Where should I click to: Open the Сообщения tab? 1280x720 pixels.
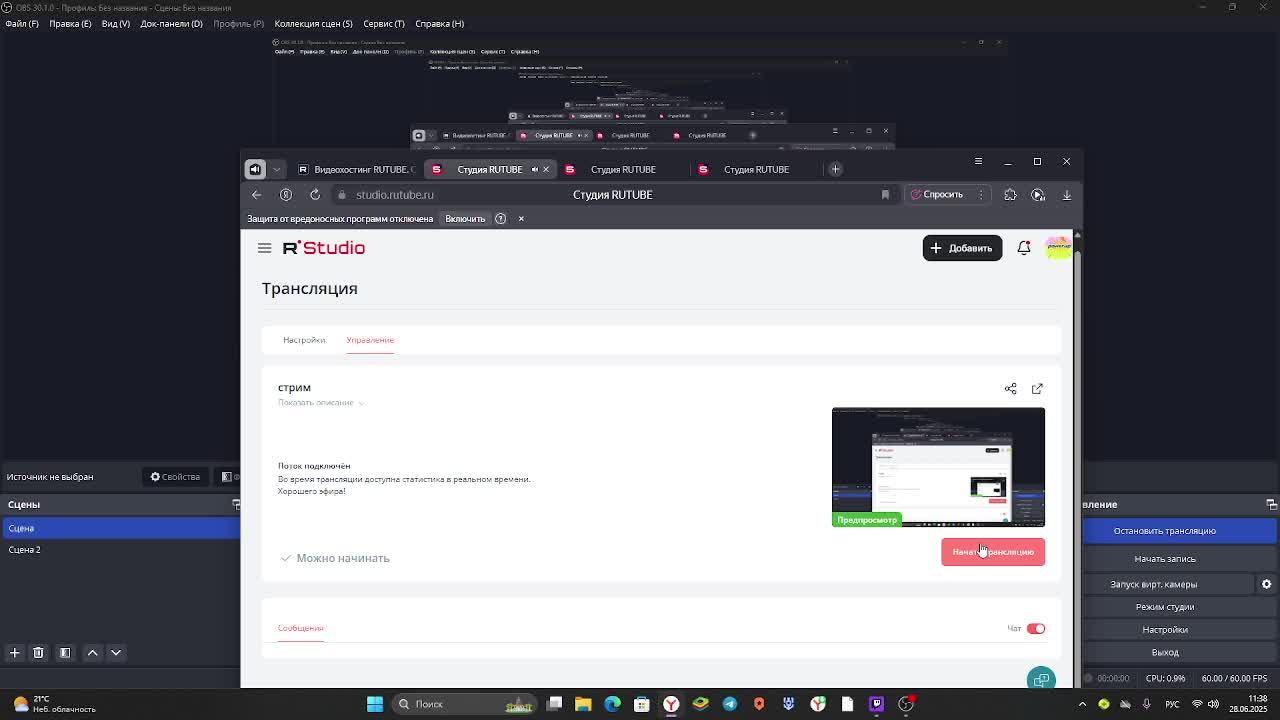pyautogui.click(x=300, y=628)
